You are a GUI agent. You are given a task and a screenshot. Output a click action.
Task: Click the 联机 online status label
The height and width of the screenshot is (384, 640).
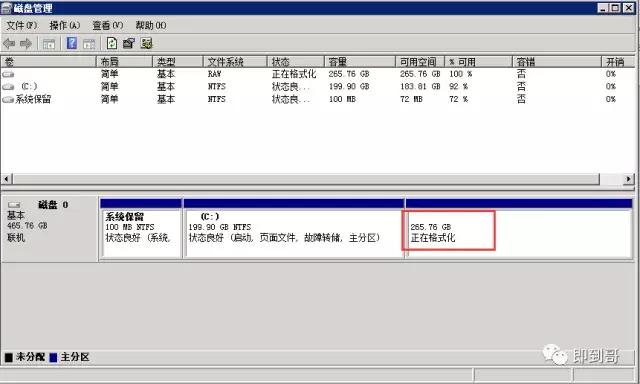16,237
